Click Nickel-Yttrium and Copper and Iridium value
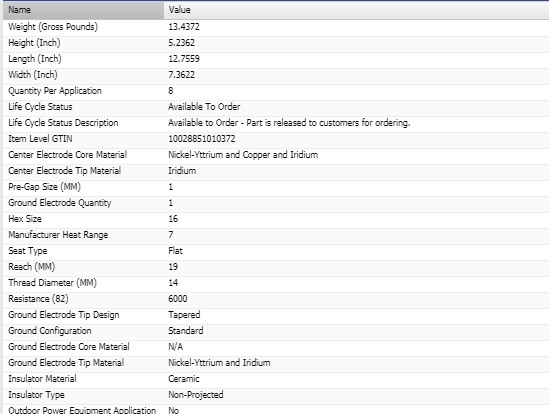Screen dimensions: 549x414 (x=243, y=155)
